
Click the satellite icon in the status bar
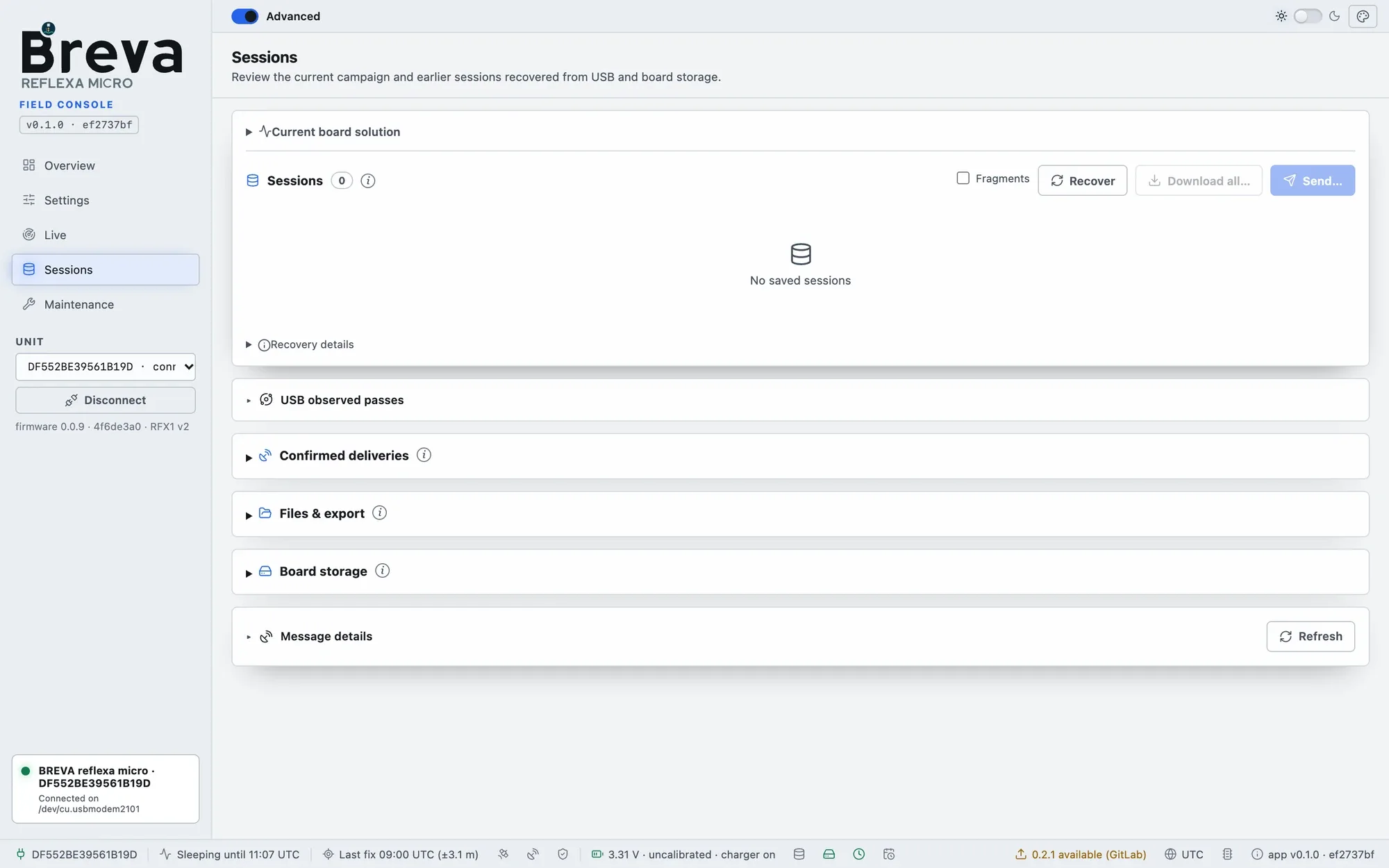(504, 854)
